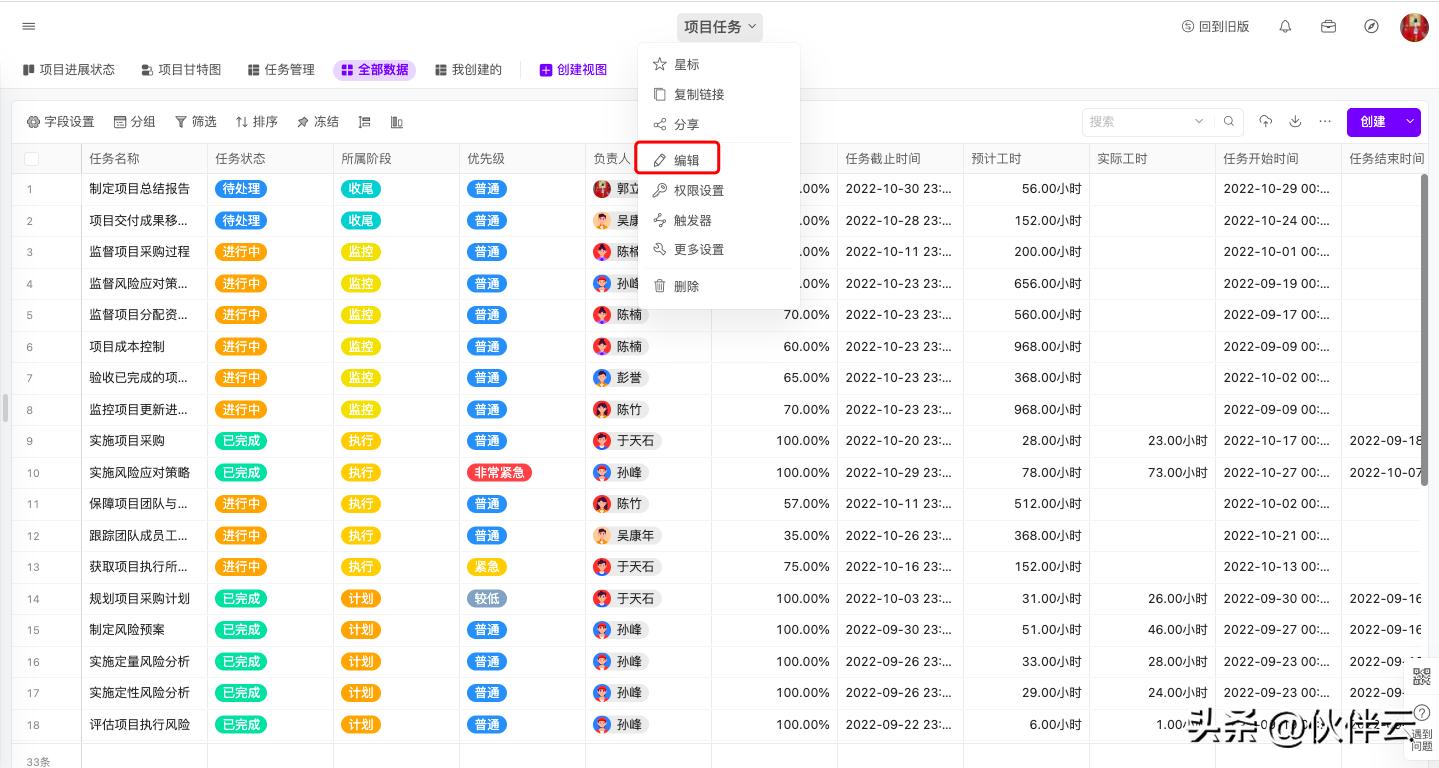Open the 冻结 freeze columns option
Screen dimensions: 1439x768
click(317, 121)
